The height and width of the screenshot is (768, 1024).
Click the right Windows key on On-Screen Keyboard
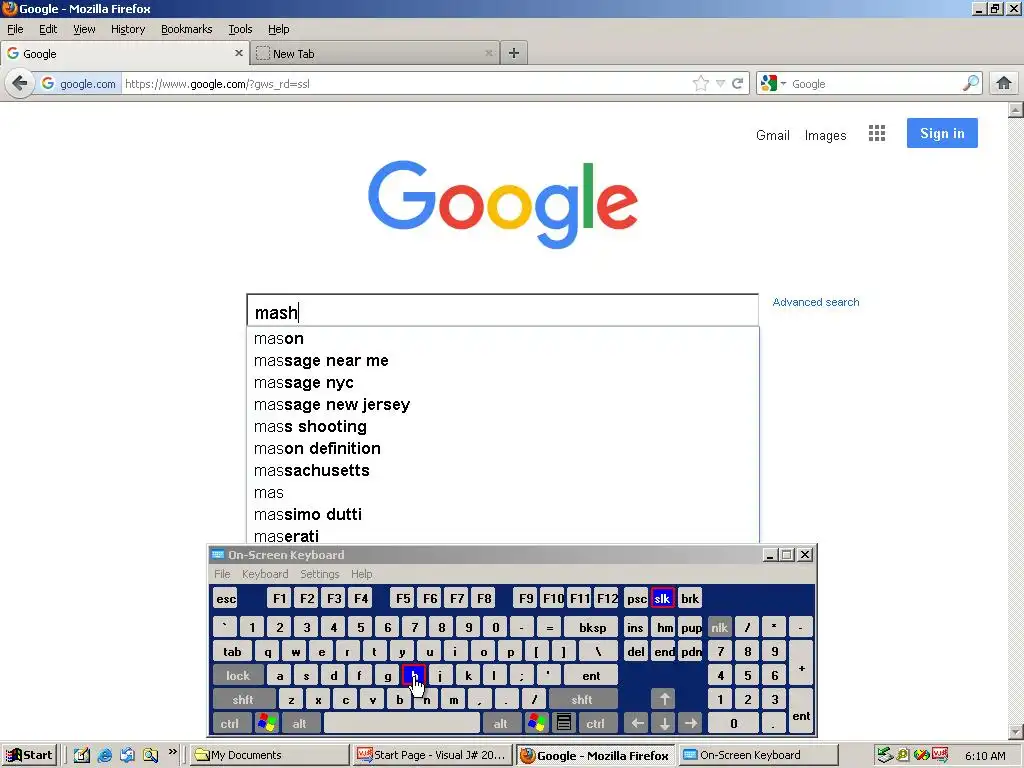(536, 723)
